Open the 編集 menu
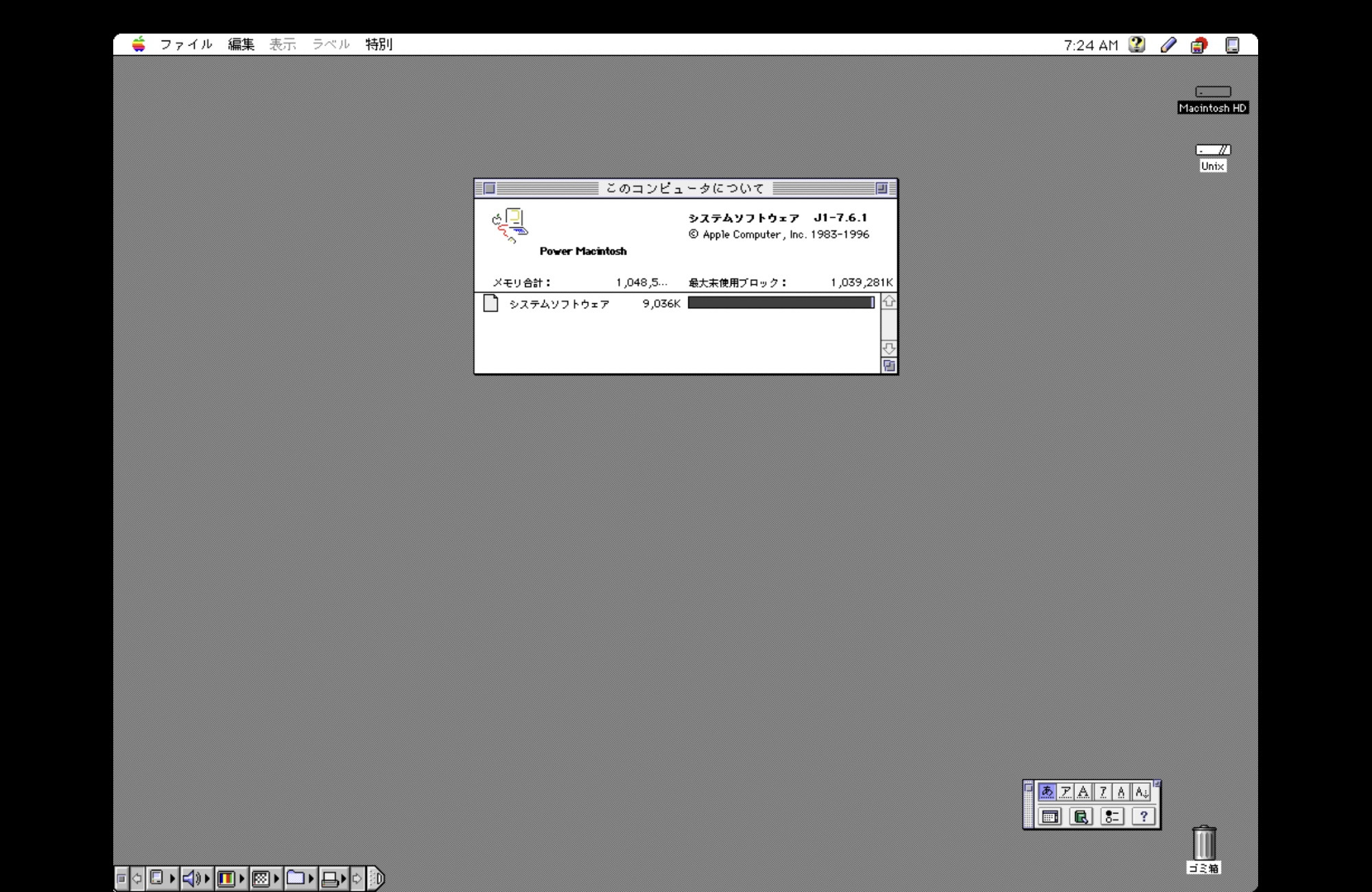 [241, 45]
